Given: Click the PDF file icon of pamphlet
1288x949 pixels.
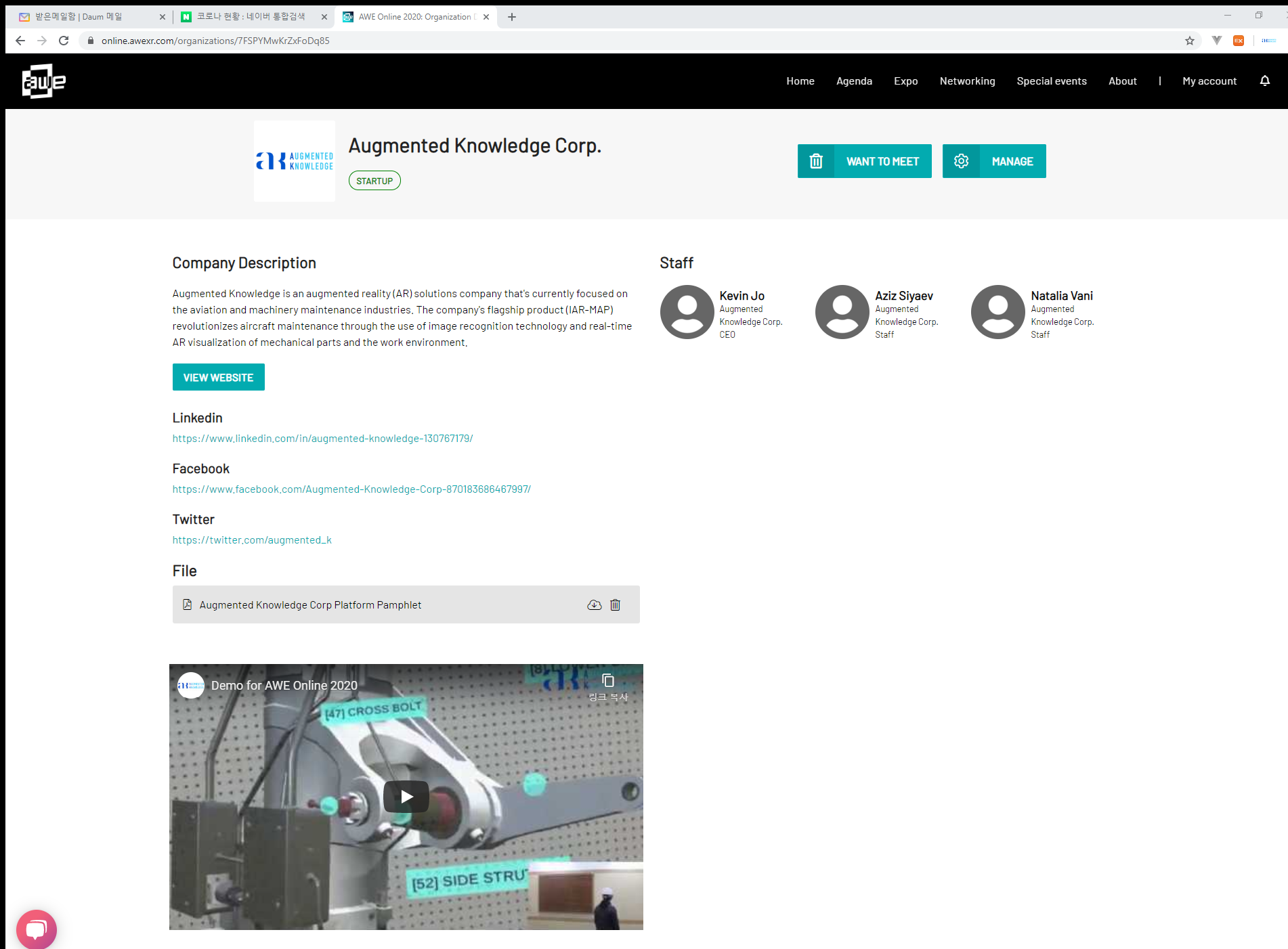Looking at the screenshot, I should pyautogui.click(x=188, y=604).
